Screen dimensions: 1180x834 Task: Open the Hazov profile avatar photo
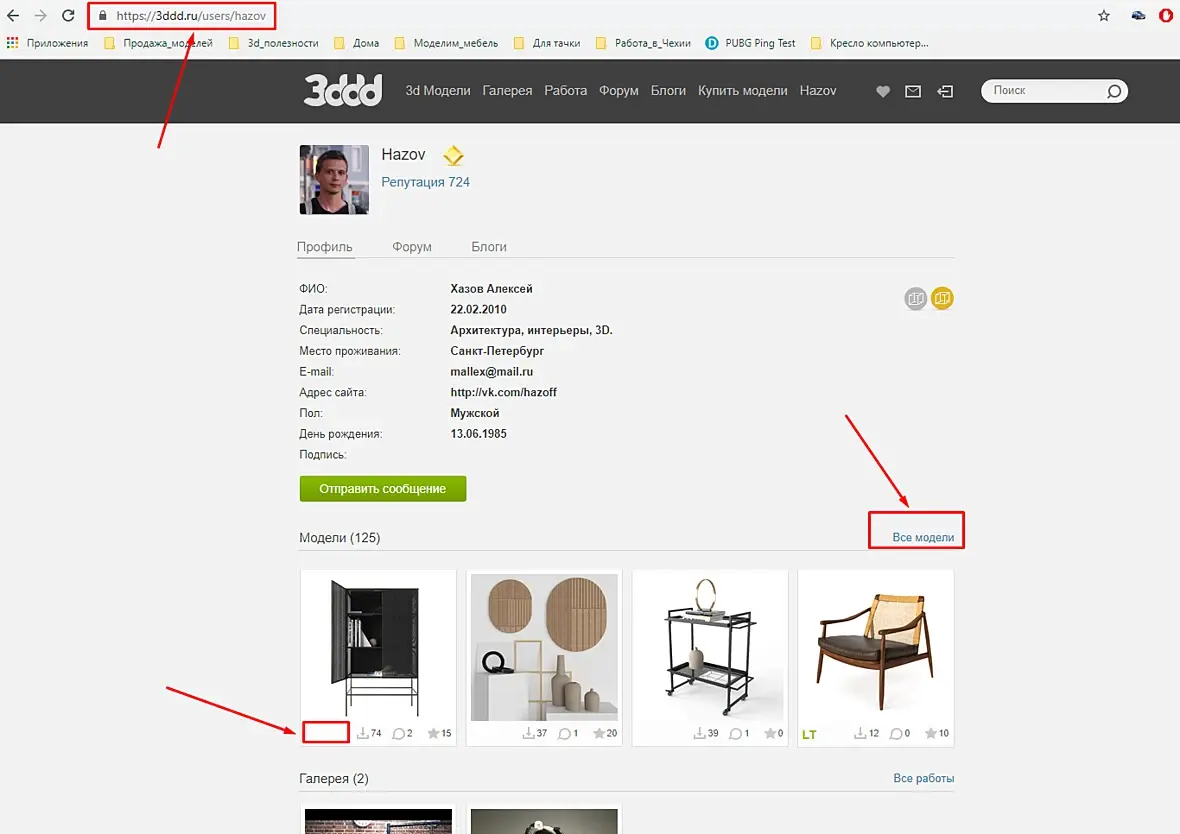[x=334, y=180]
